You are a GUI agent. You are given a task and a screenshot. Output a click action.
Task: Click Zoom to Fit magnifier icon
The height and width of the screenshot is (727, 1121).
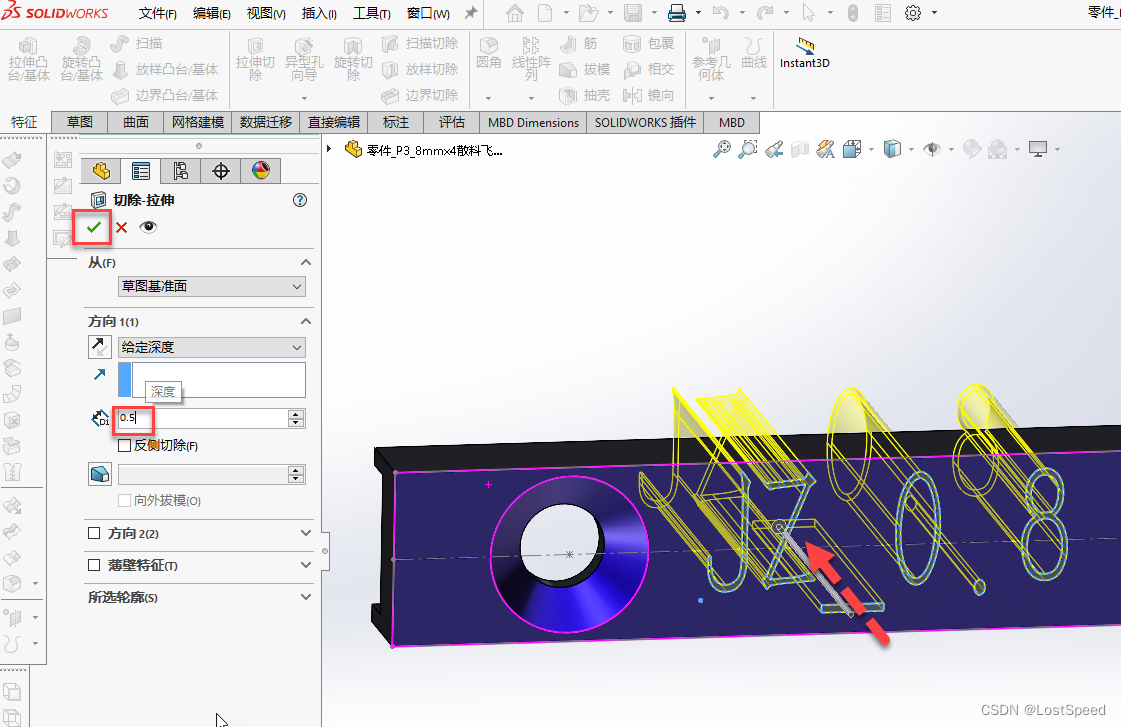[722, 149]
